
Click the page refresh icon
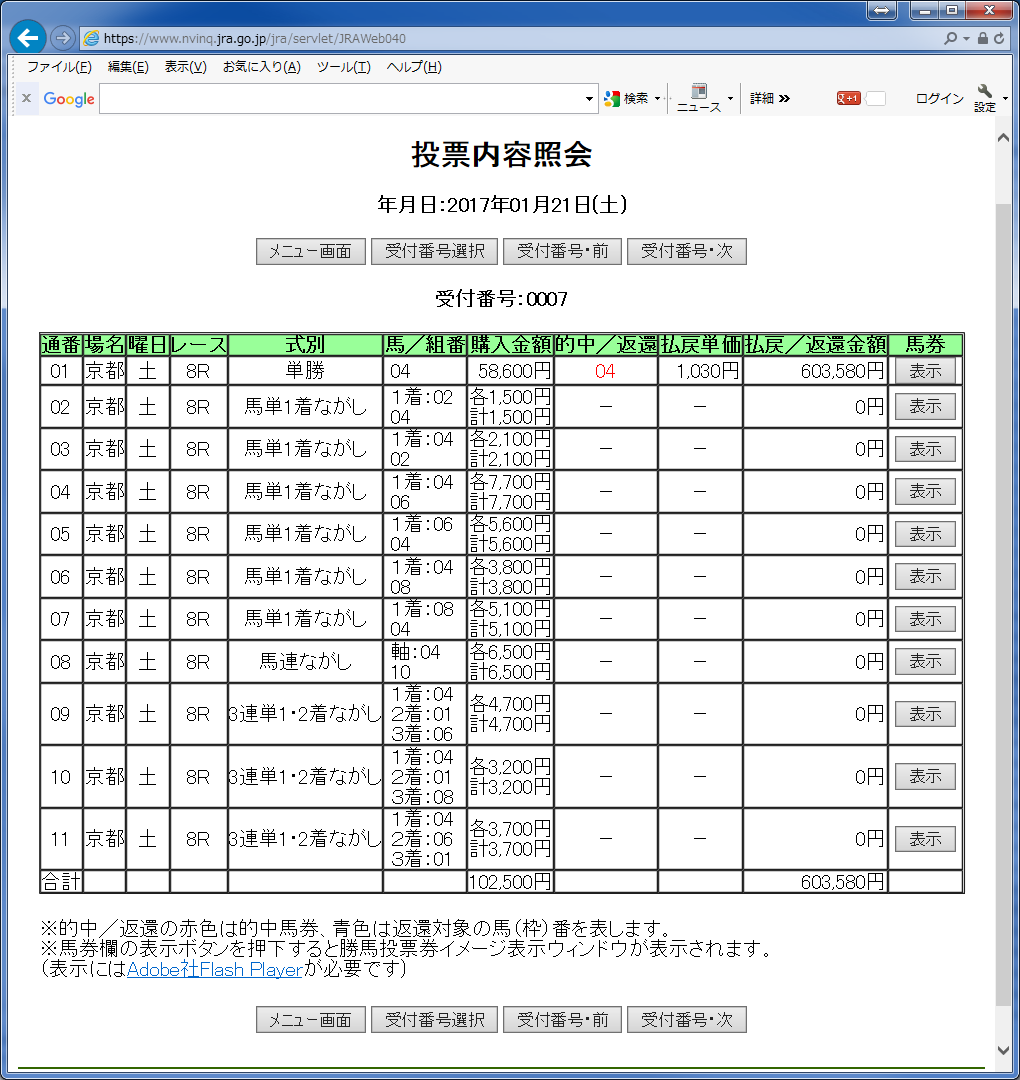[x=999, y=39]
